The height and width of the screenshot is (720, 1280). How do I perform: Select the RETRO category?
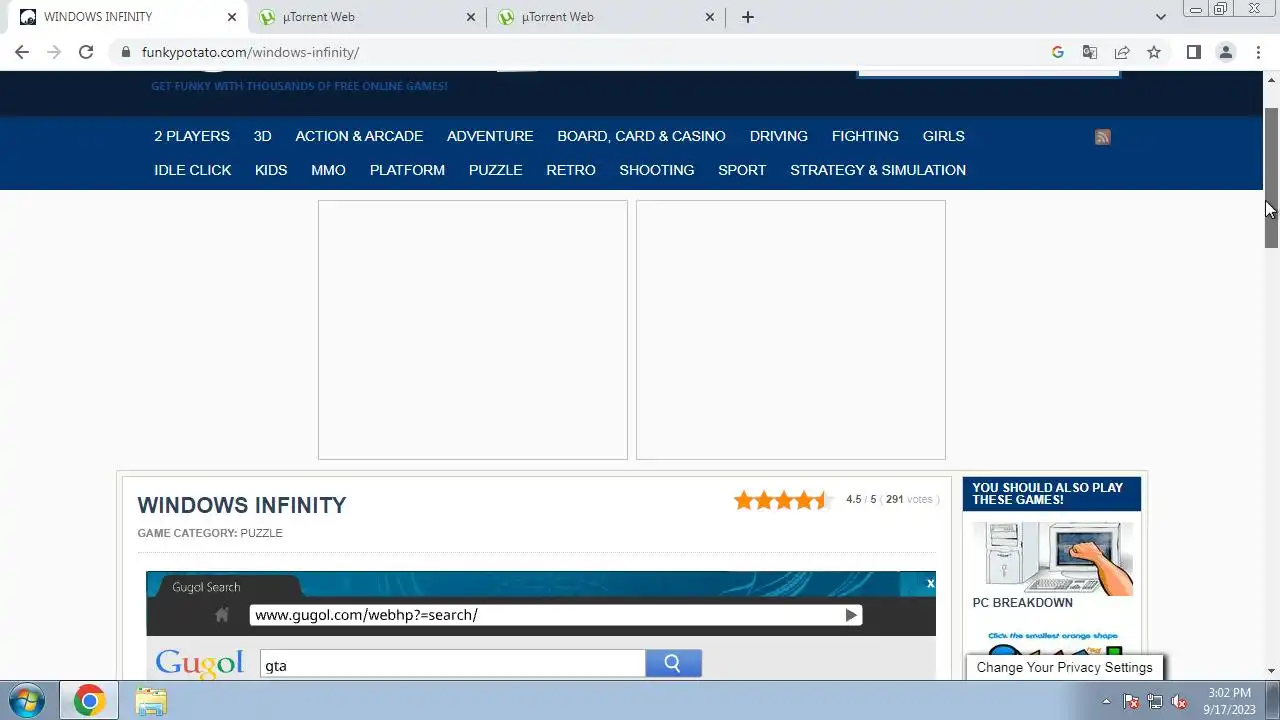pos(571,170)
